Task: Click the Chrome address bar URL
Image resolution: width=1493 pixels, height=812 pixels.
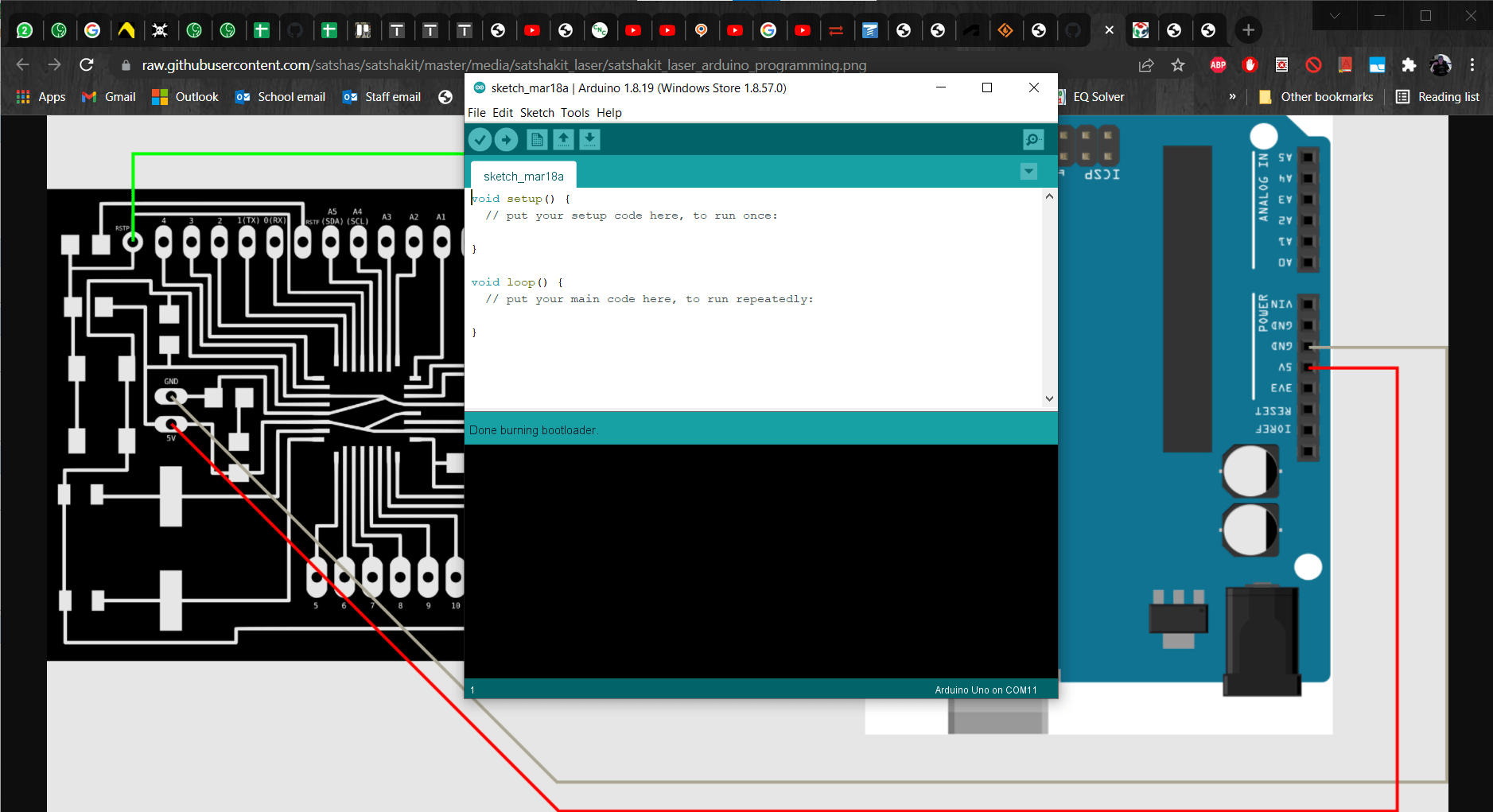Action: pos(504,65)
